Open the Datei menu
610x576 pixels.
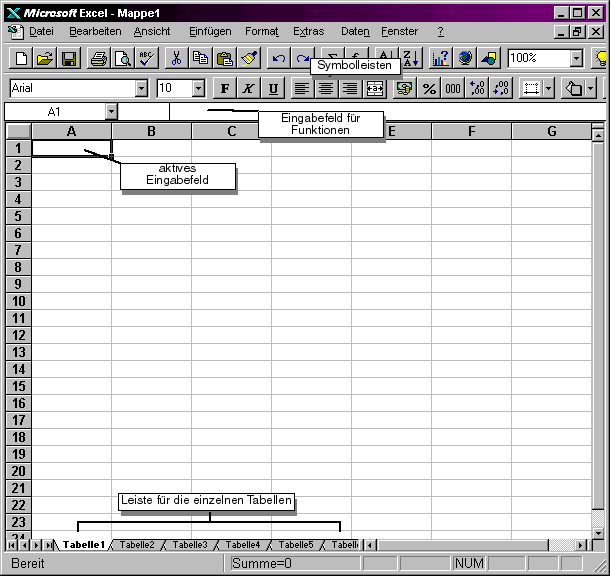point(41,32)
